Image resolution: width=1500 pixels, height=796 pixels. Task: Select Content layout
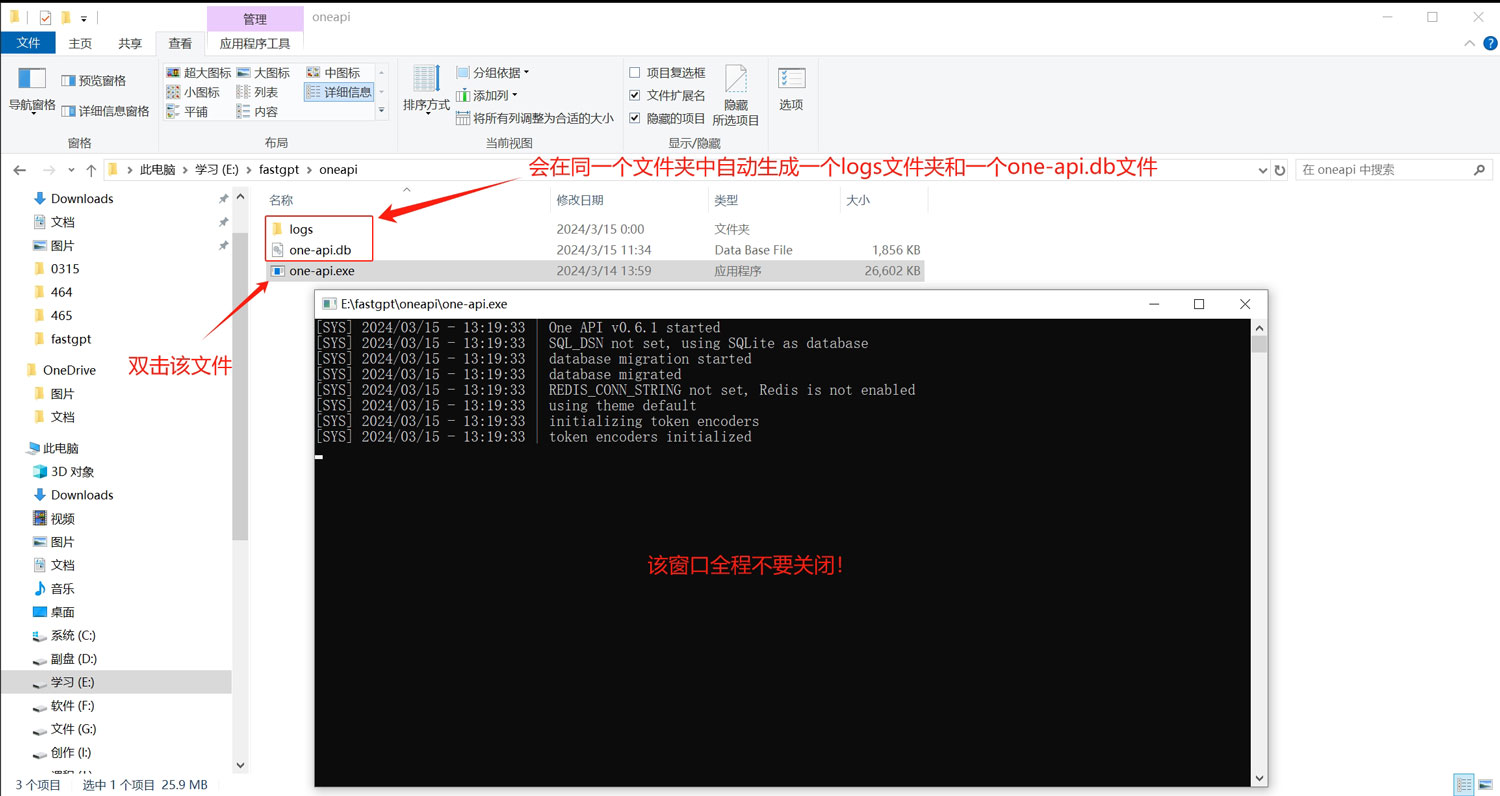[x=258, y=112]
